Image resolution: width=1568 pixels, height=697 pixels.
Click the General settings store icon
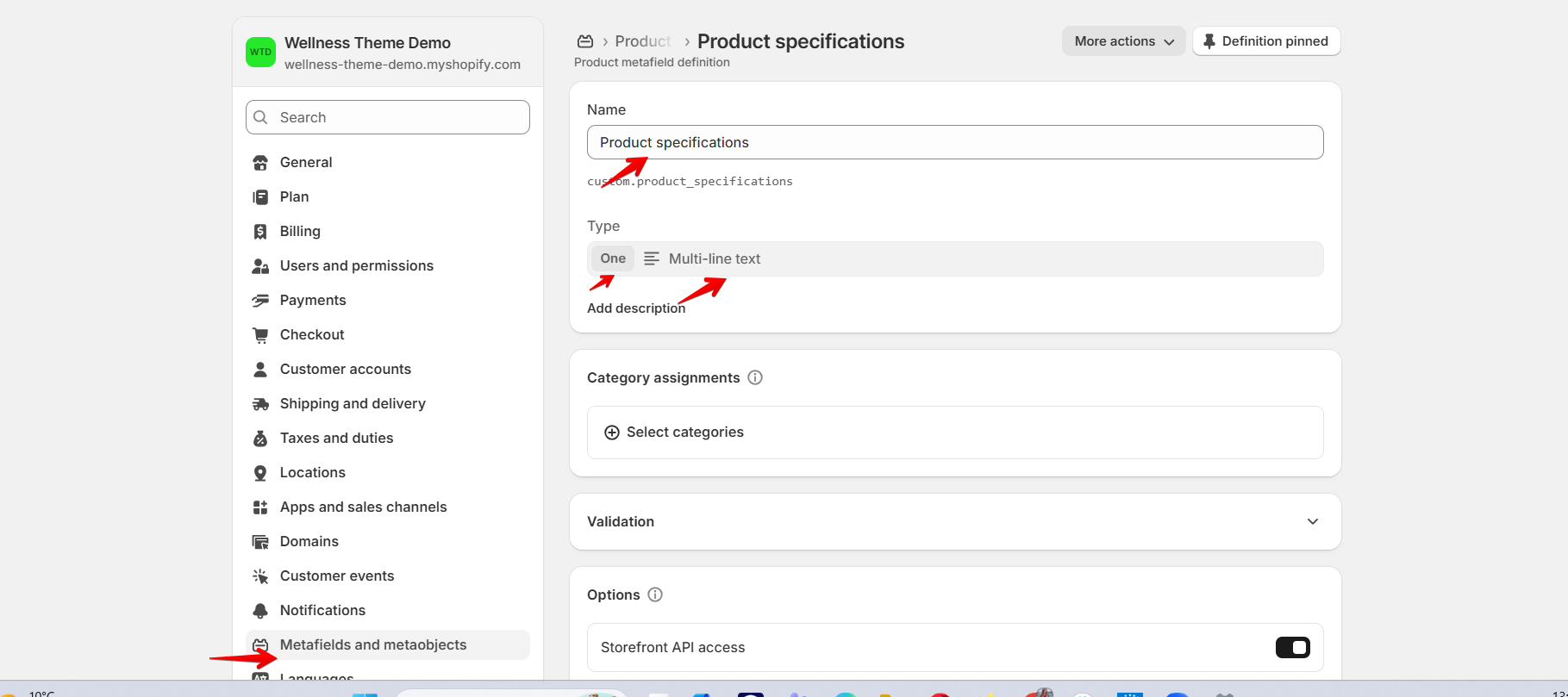pyautogui.click(x=260, y=163)
